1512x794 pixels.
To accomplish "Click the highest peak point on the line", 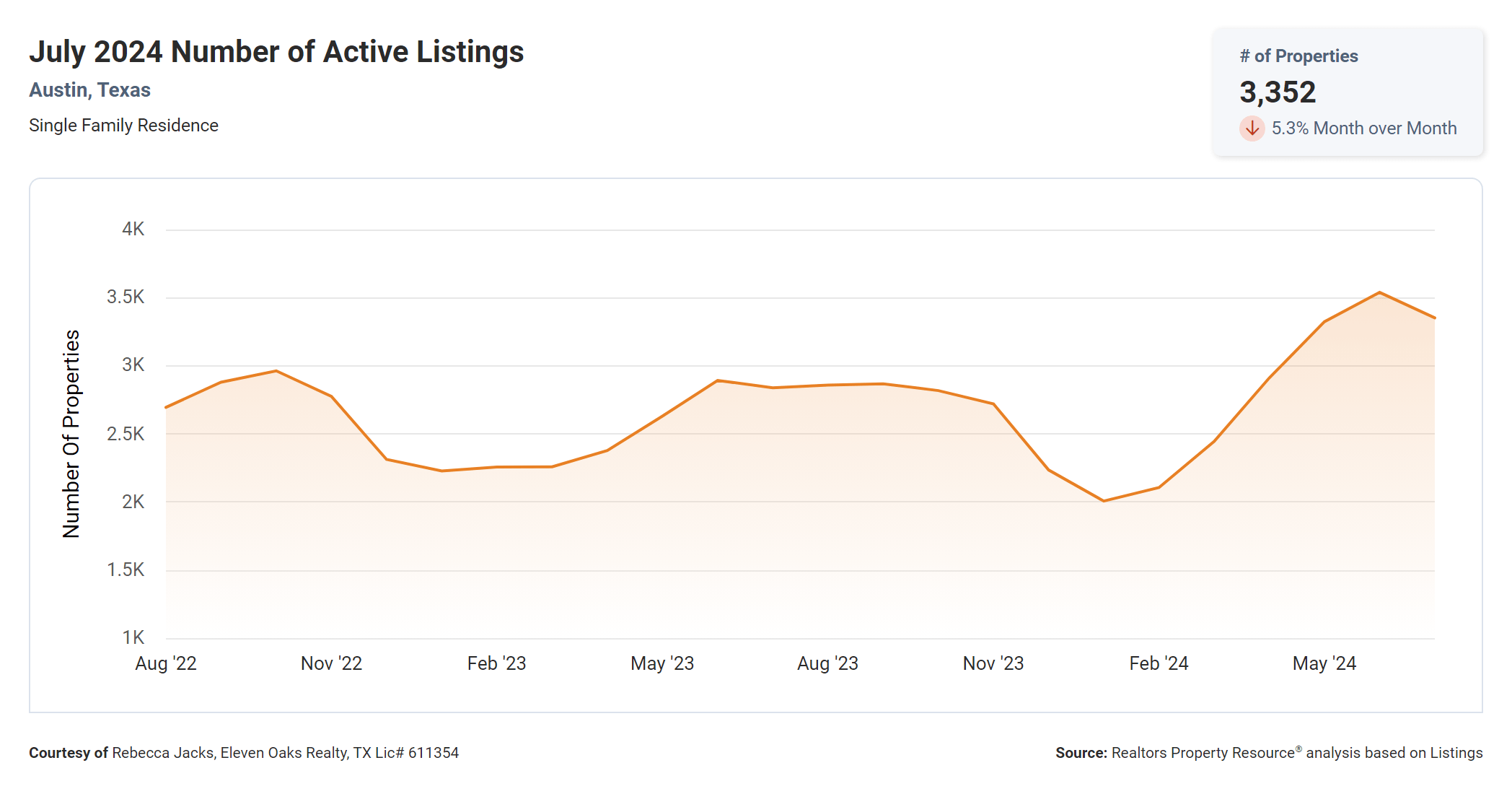I will (x=1379, y=292).
